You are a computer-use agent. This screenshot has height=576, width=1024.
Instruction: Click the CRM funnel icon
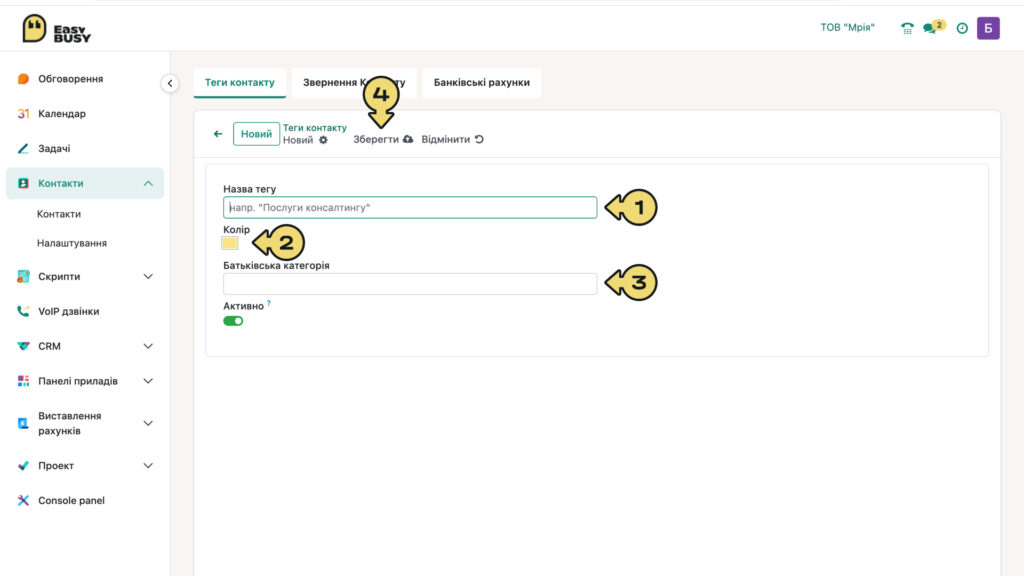coord(23,346)
